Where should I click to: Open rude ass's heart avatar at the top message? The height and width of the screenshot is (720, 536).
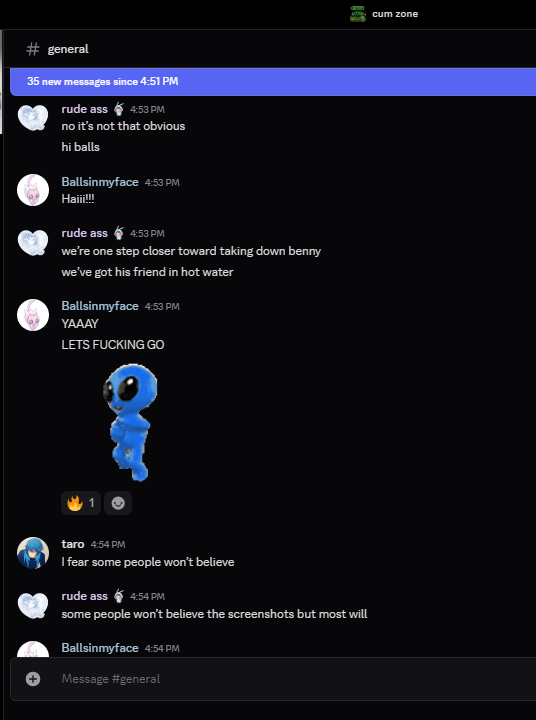(x=33, y=117)
